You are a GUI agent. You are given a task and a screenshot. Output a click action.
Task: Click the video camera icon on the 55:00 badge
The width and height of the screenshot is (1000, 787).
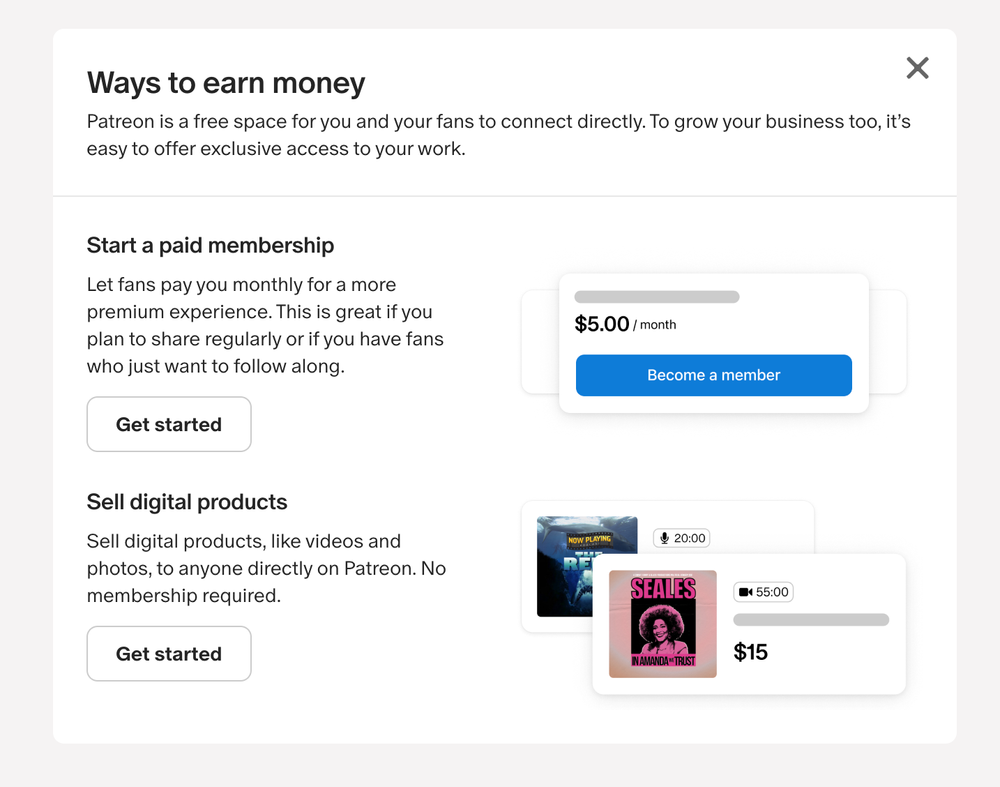coord(745,592)
